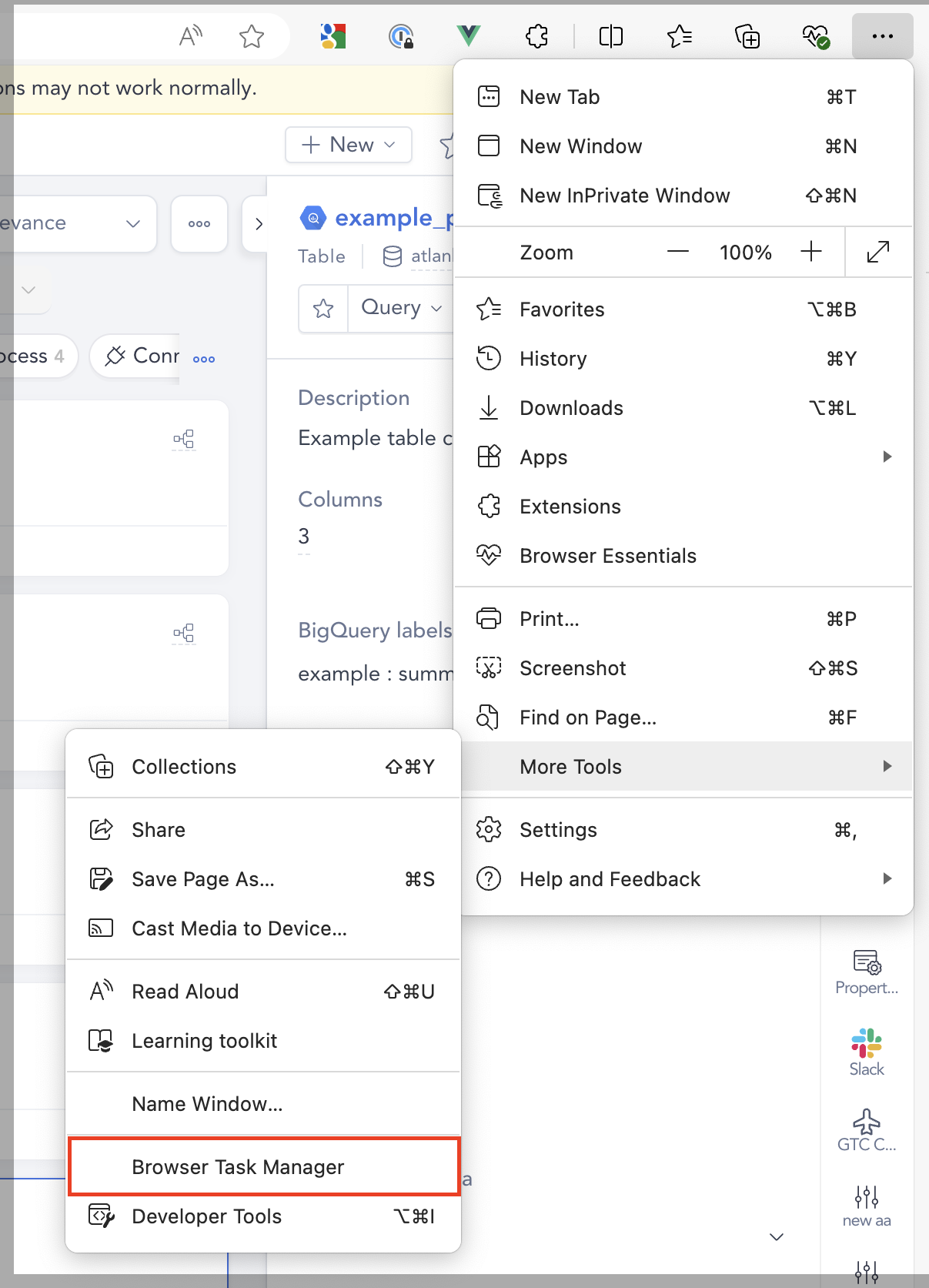Open the New dropdown button

349,145
